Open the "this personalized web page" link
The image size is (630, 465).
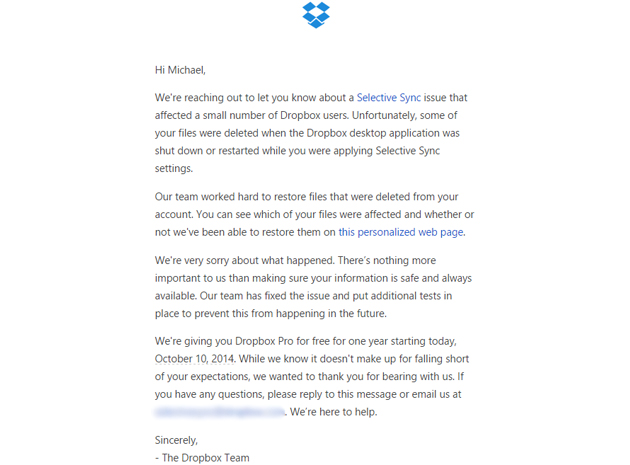pos(401,232)
